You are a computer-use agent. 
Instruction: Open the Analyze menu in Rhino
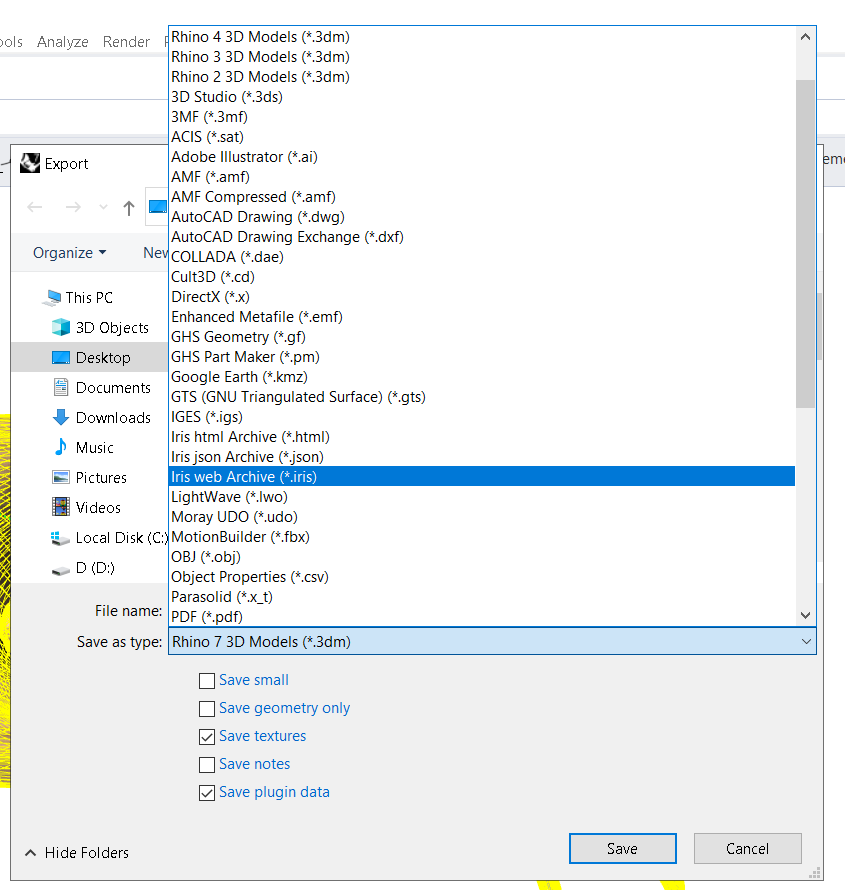tap(62, 42)
